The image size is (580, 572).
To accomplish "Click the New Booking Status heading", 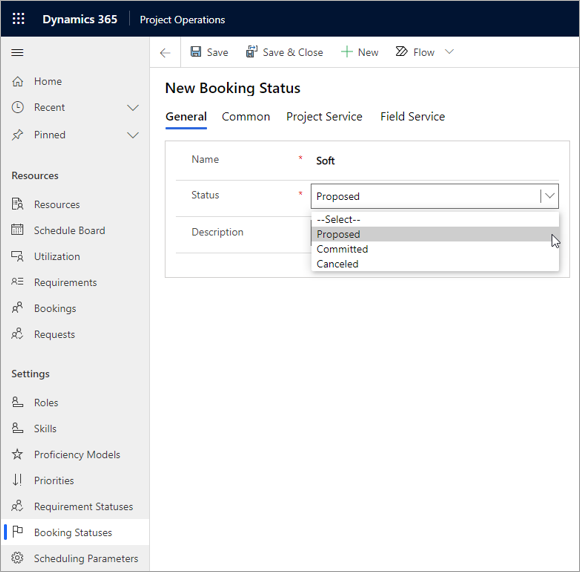I will [233, 88].
